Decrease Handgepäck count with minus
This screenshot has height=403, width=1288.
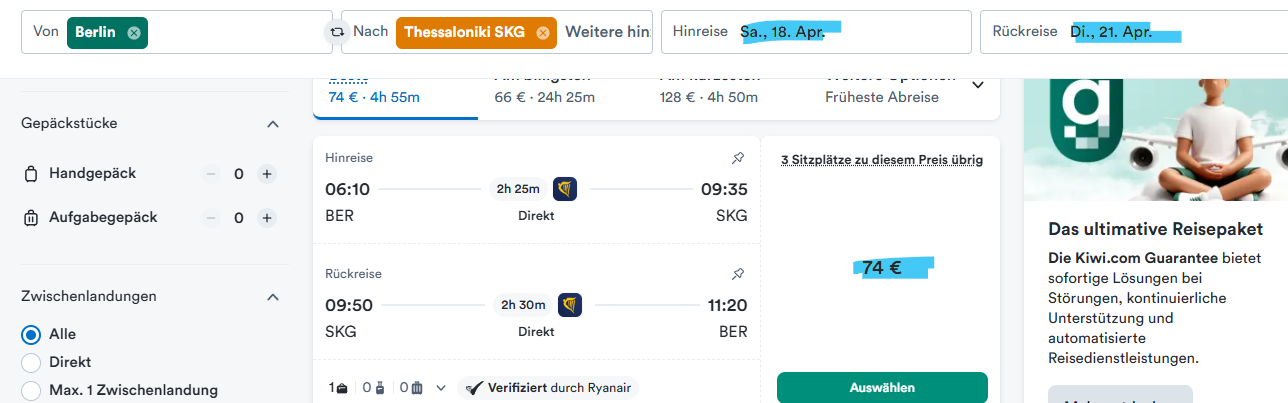tap(211, 174)
